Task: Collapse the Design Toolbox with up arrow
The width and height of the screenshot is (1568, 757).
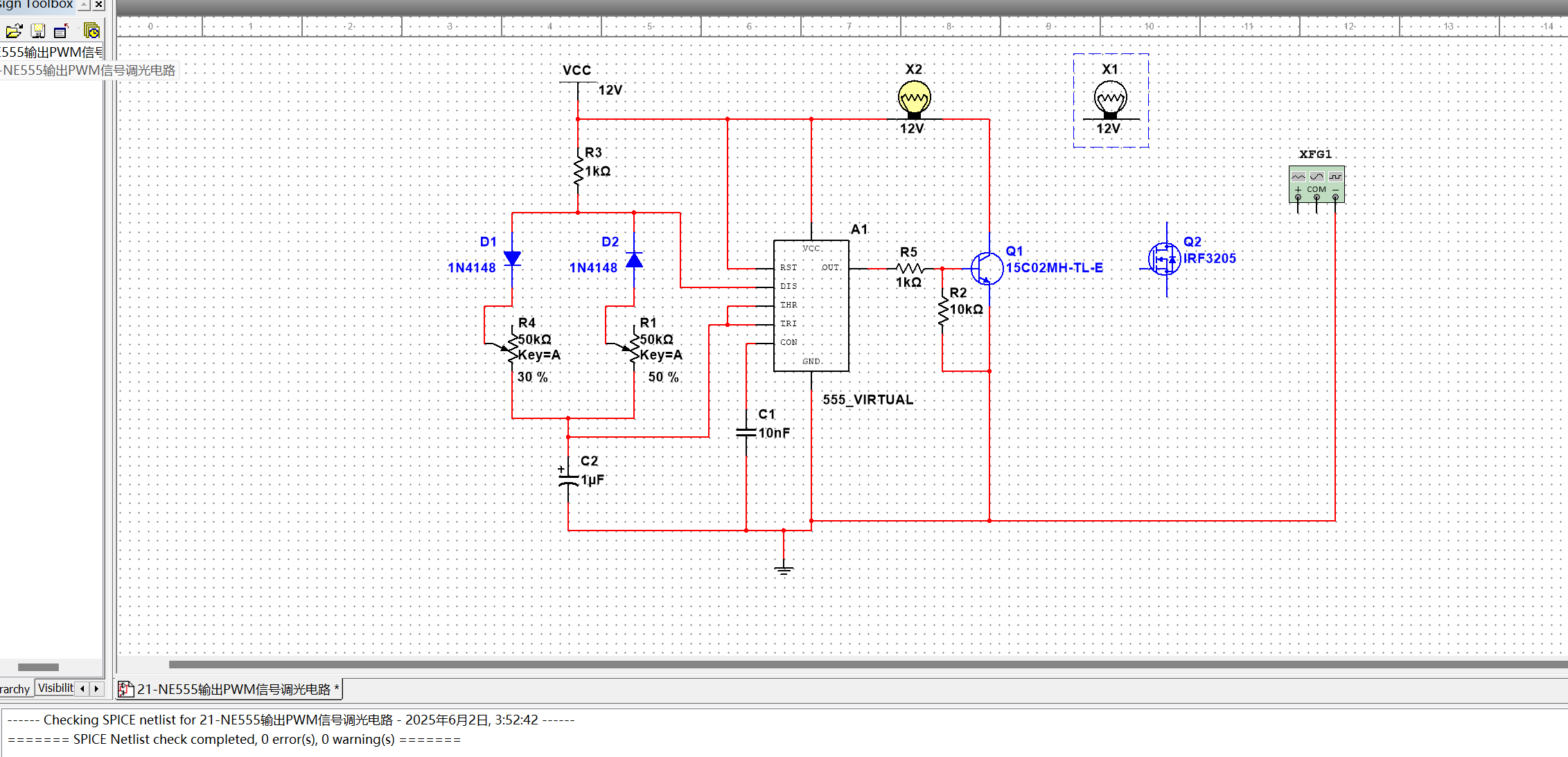Action: click(84, 5)
